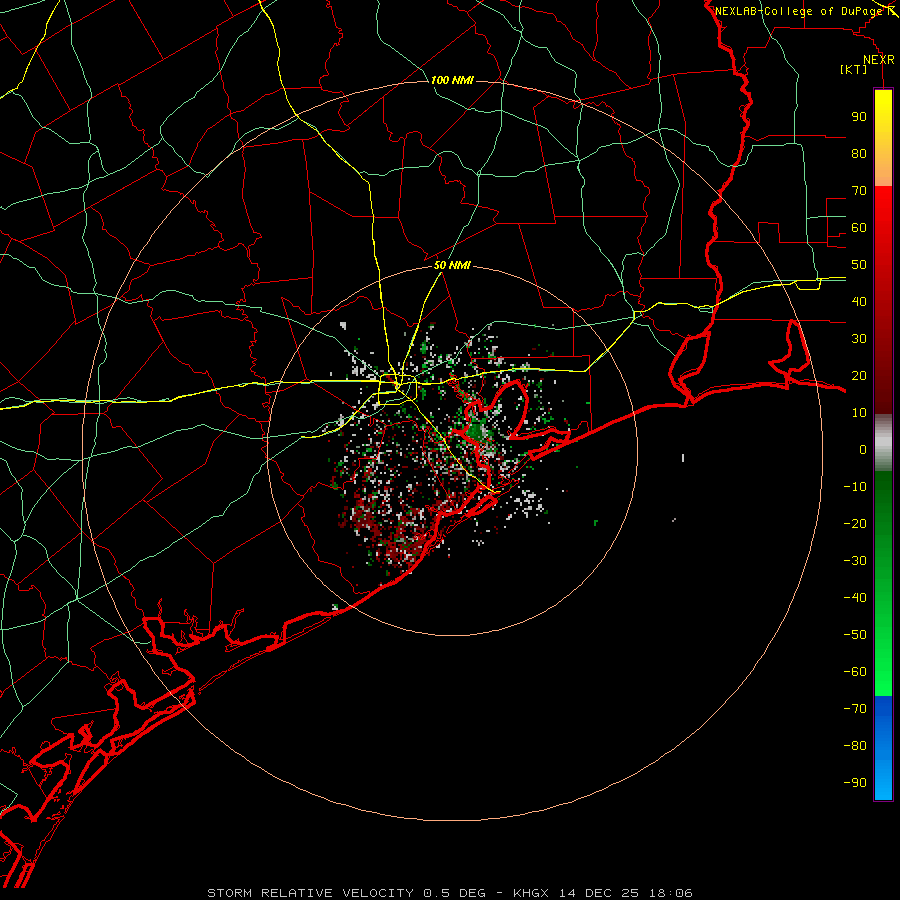The image size is (900, 900).
Task: Click the 40 tick label on color scale
Action: coord(859,301)
